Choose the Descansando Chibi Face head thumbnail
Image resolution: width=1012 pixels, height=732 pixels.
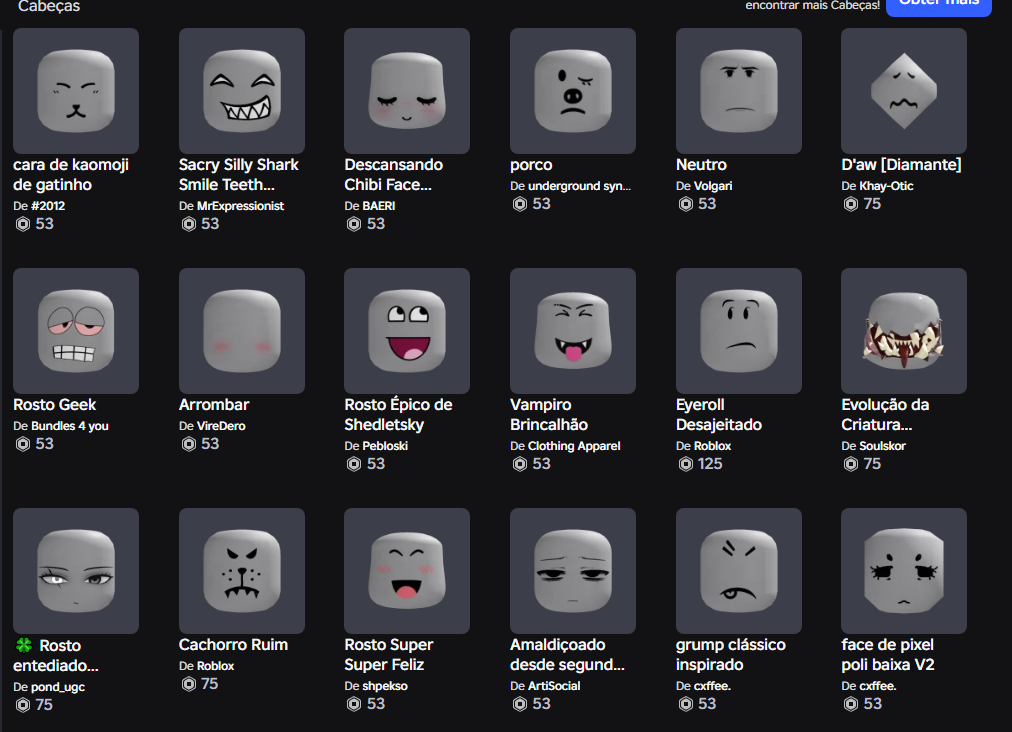tap(407, 91)
